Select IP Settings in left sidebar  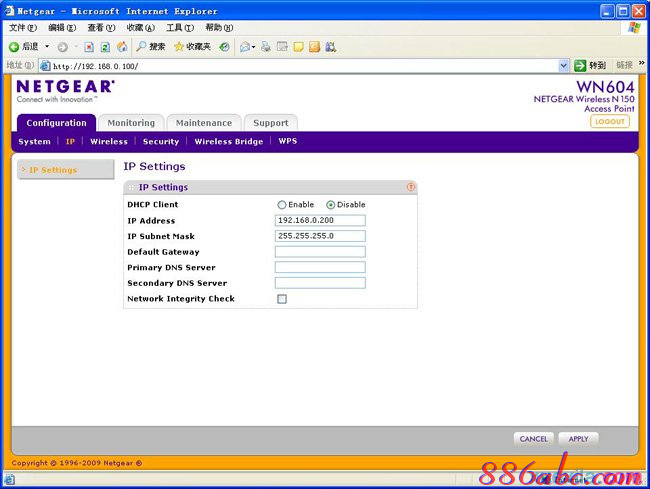pos(65,170)
